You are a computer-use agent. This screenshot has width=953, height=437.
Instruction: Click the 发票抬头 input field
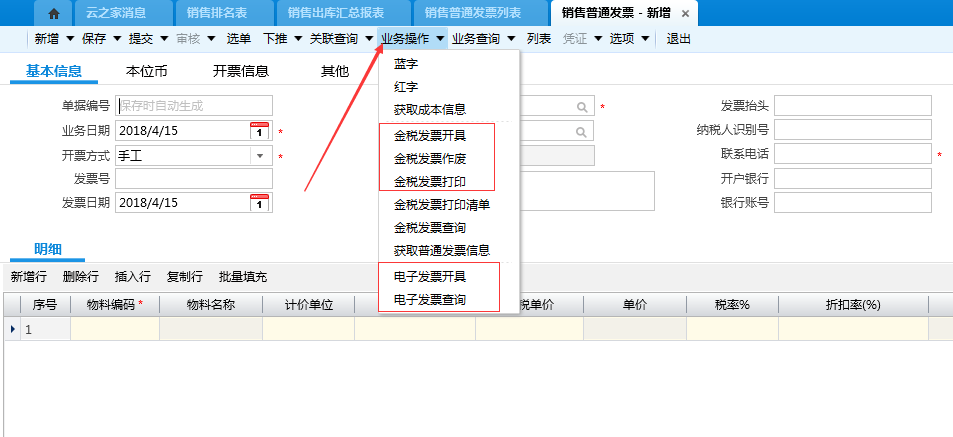(852, 106)
